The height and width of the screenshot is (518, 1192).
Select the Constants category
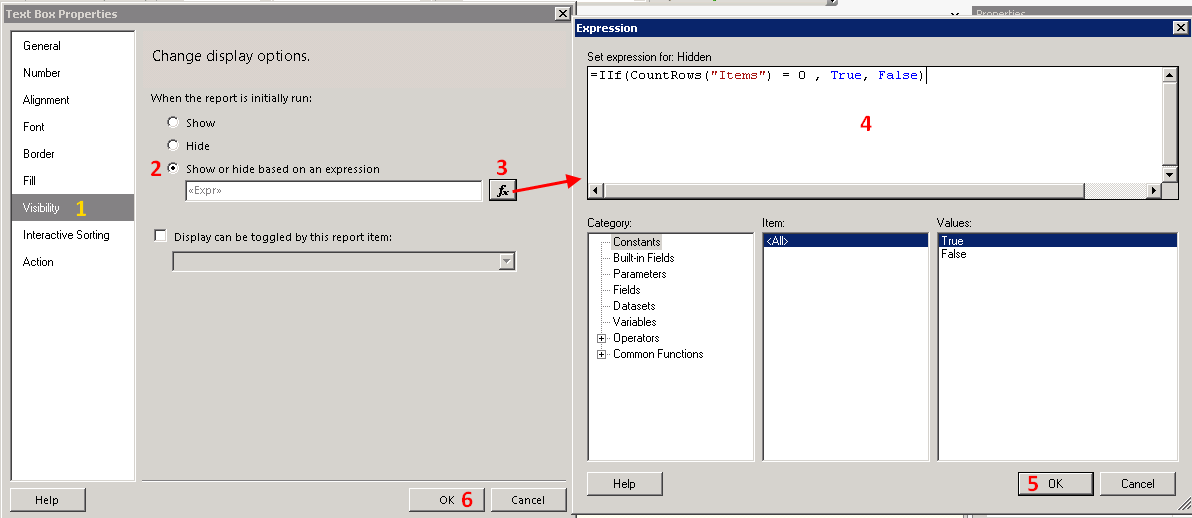point(637,242)
